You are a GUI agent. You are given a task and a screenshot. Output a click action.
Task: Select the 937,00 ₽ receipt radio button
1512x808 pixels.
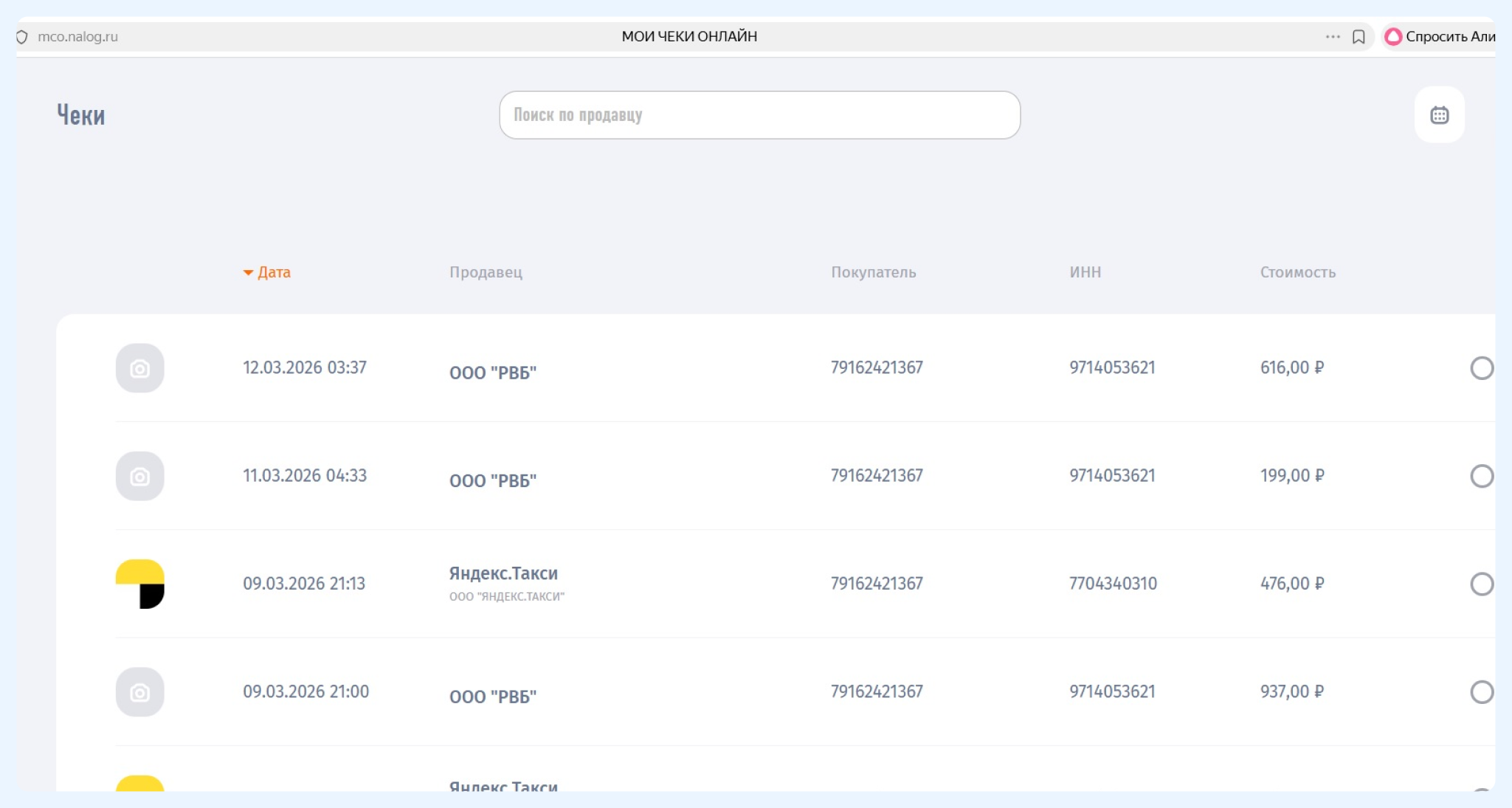(x=1481, y=692)
